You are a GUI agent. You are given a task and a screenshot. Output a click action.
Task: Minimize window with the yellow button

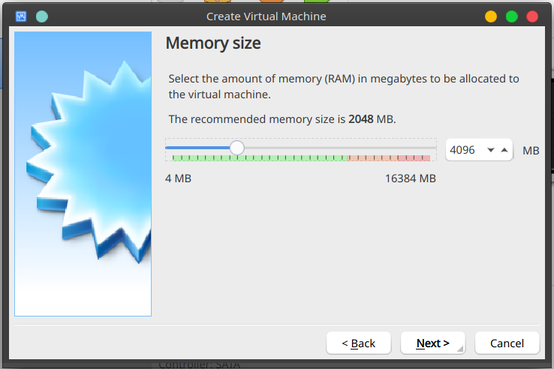491,16
